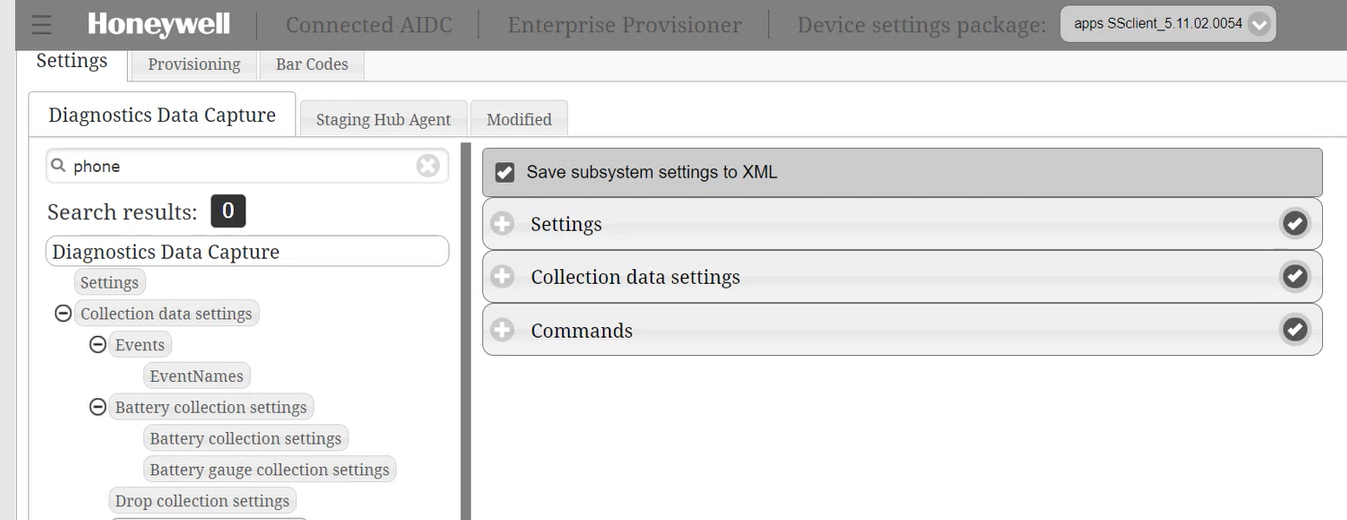
Task: Uncheck Save subsystem settings to XML
Action: coord(505,172)
